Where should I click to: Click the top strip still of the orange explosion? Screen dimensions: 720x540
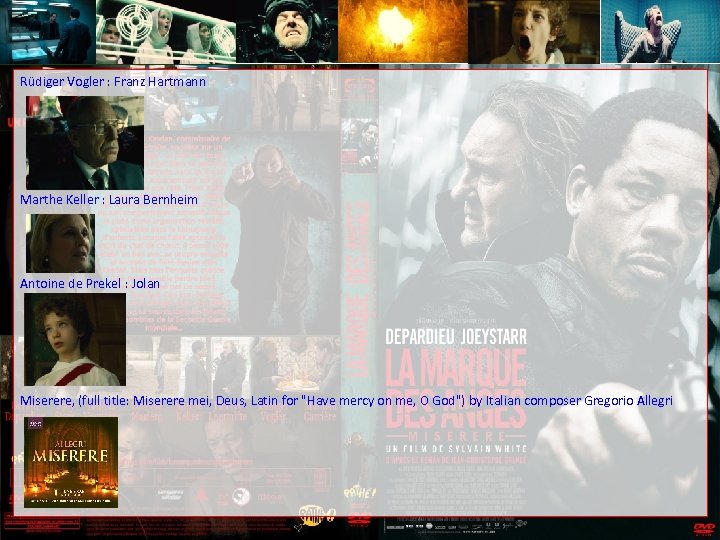pyautogui.click(x=403, y=32)
